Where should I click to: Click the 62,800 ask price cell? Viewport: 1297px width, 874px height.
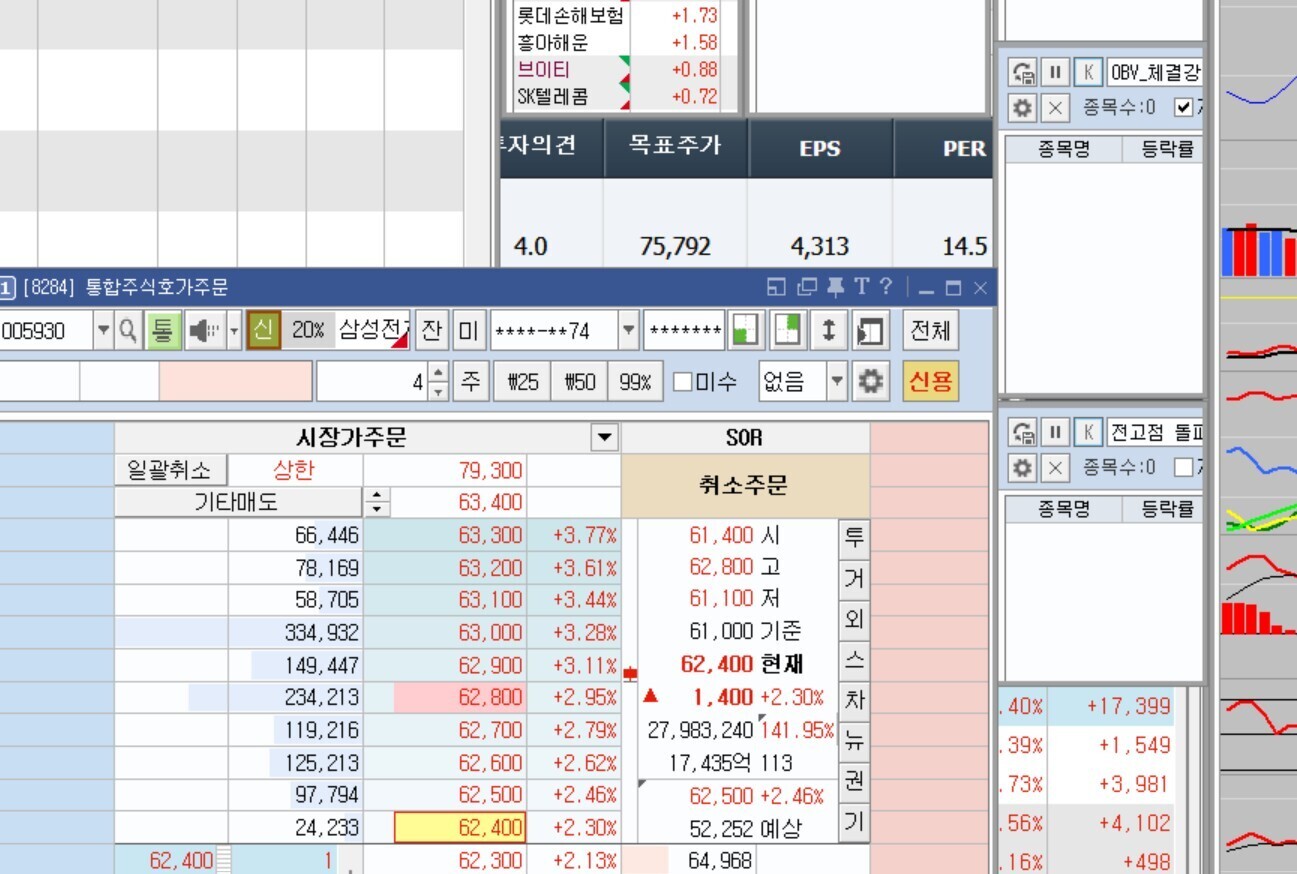tap(460, 698)
